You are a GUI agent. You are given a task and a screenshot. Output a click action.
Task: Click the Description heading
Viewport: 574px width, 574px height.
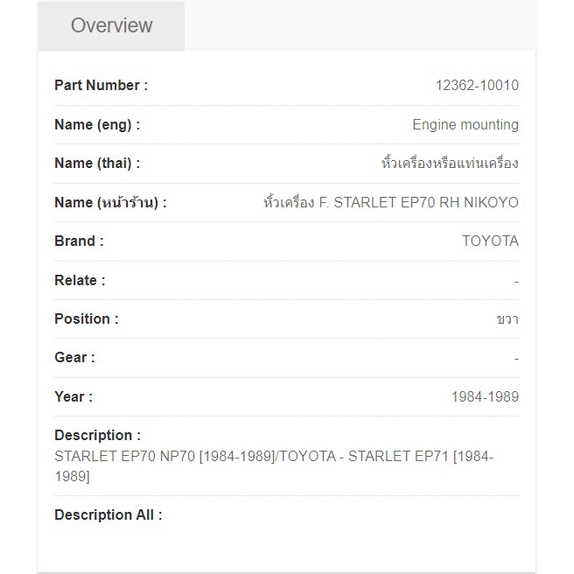(x=97, y=435)
